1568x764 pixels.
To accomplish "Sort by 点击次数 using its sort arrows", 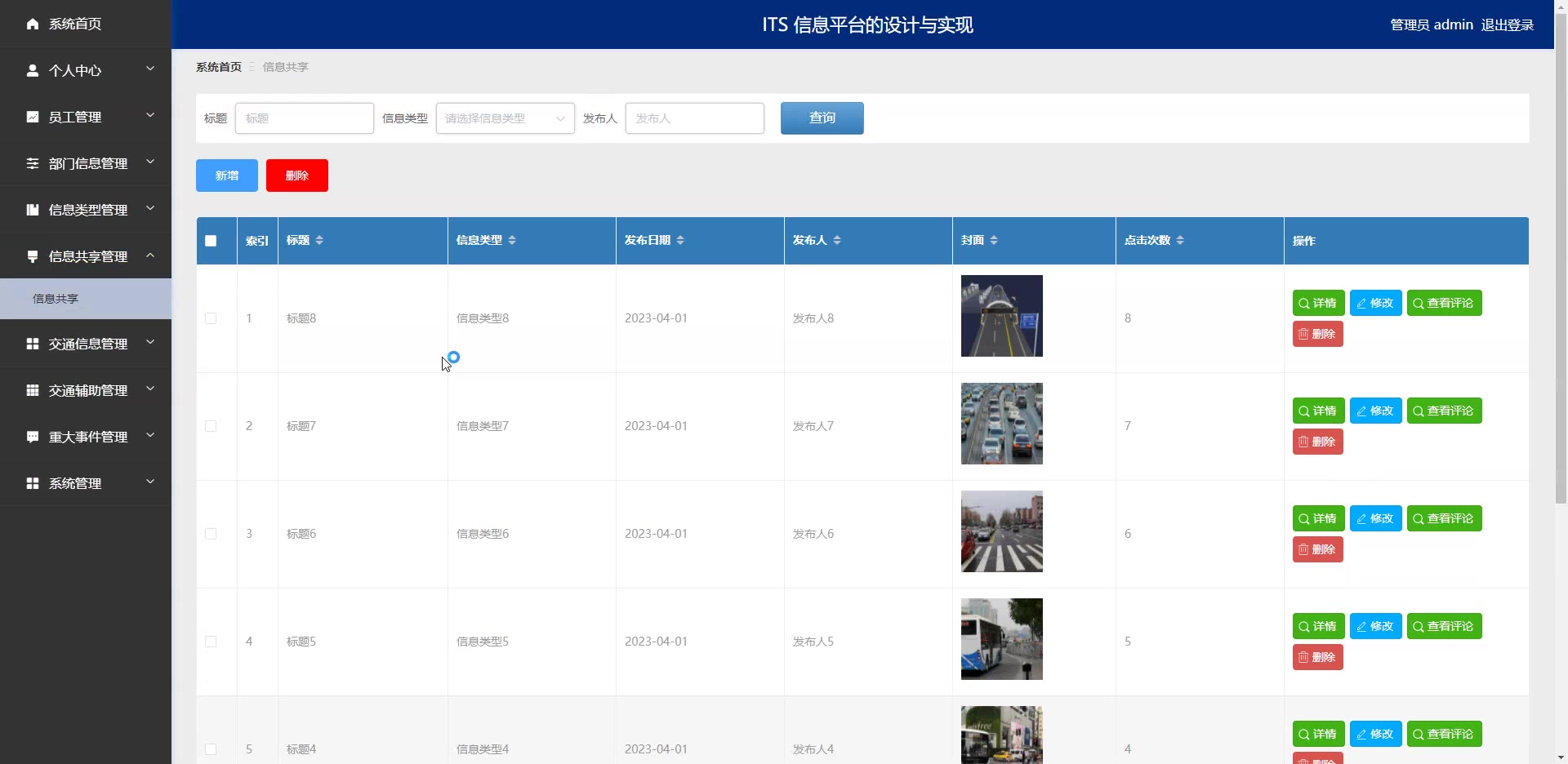I will click(1180, 241).
